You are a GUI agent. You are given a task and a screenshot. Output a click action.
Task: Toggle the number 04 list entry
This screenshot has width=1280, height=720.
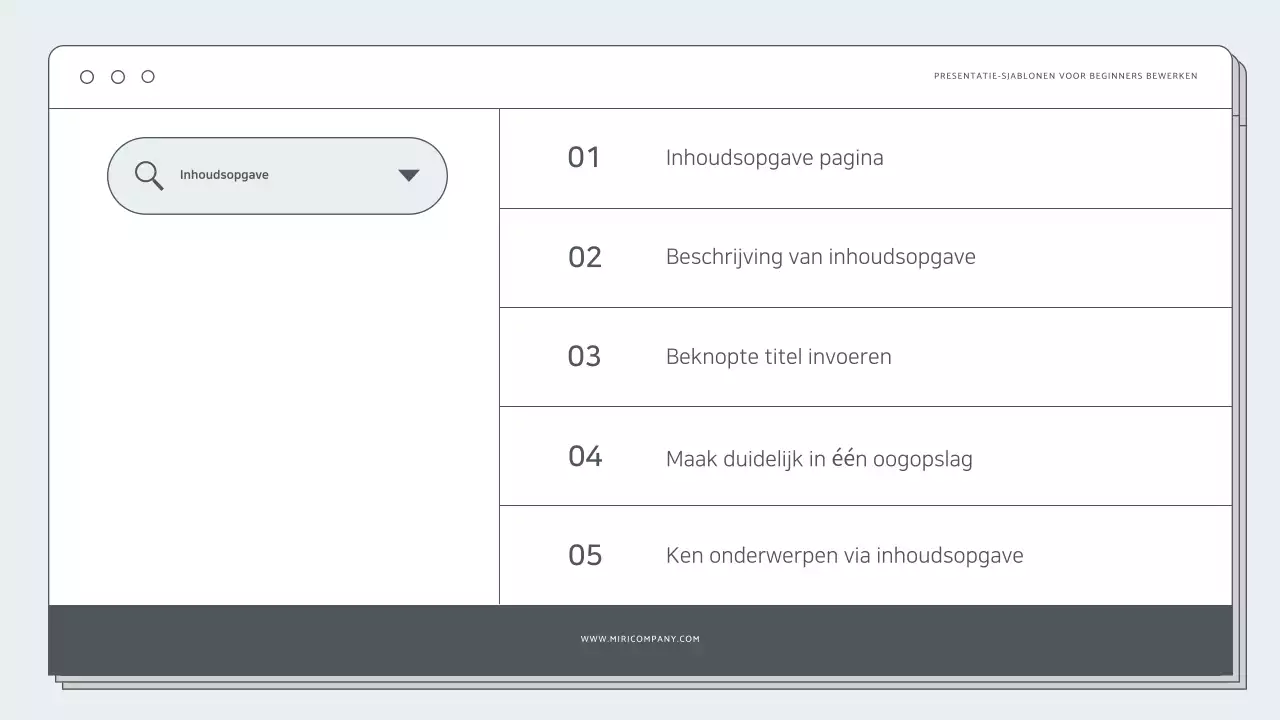click(584, 456)
